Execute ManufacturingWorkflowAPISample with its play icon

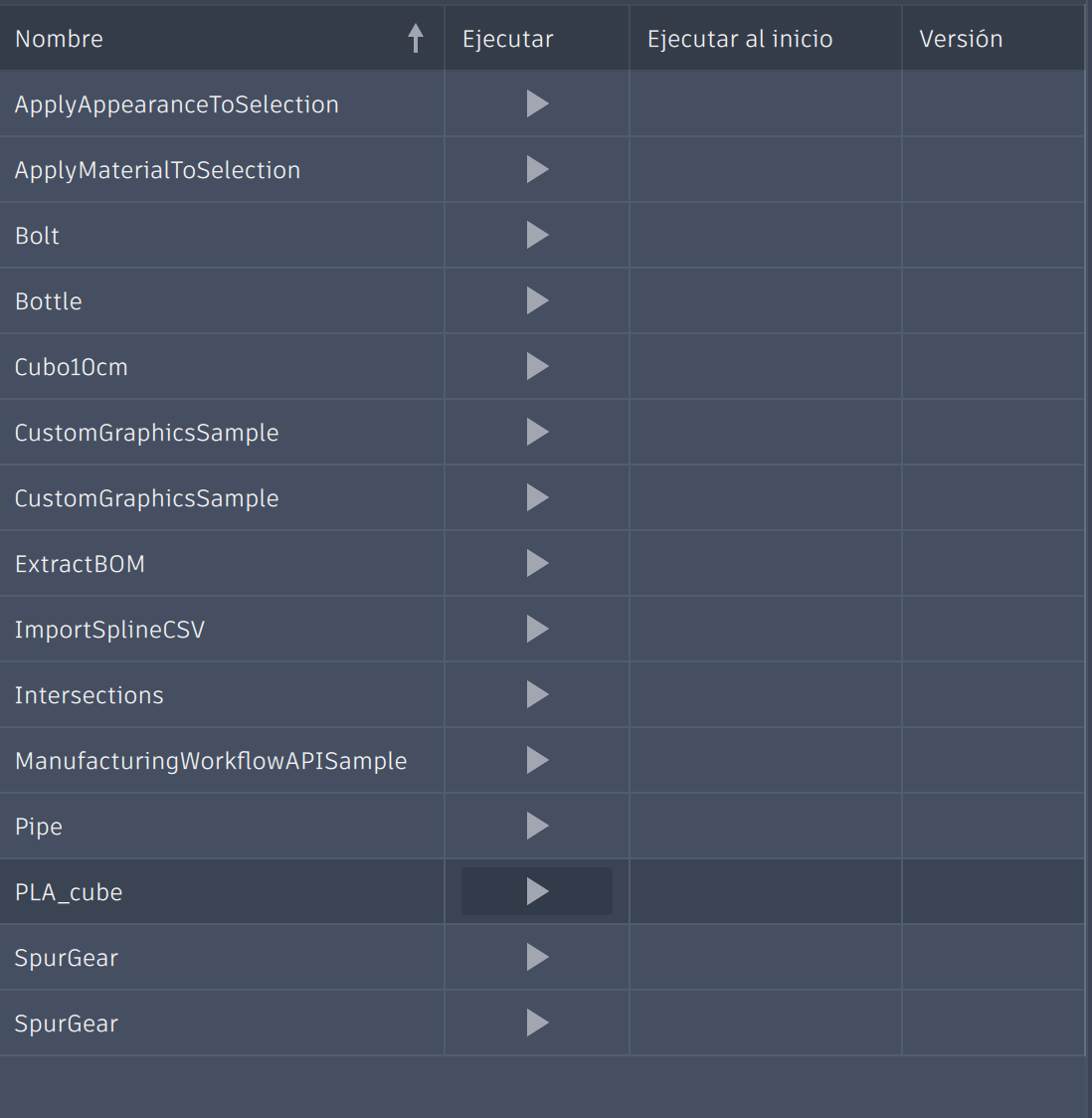pos(537,760)
